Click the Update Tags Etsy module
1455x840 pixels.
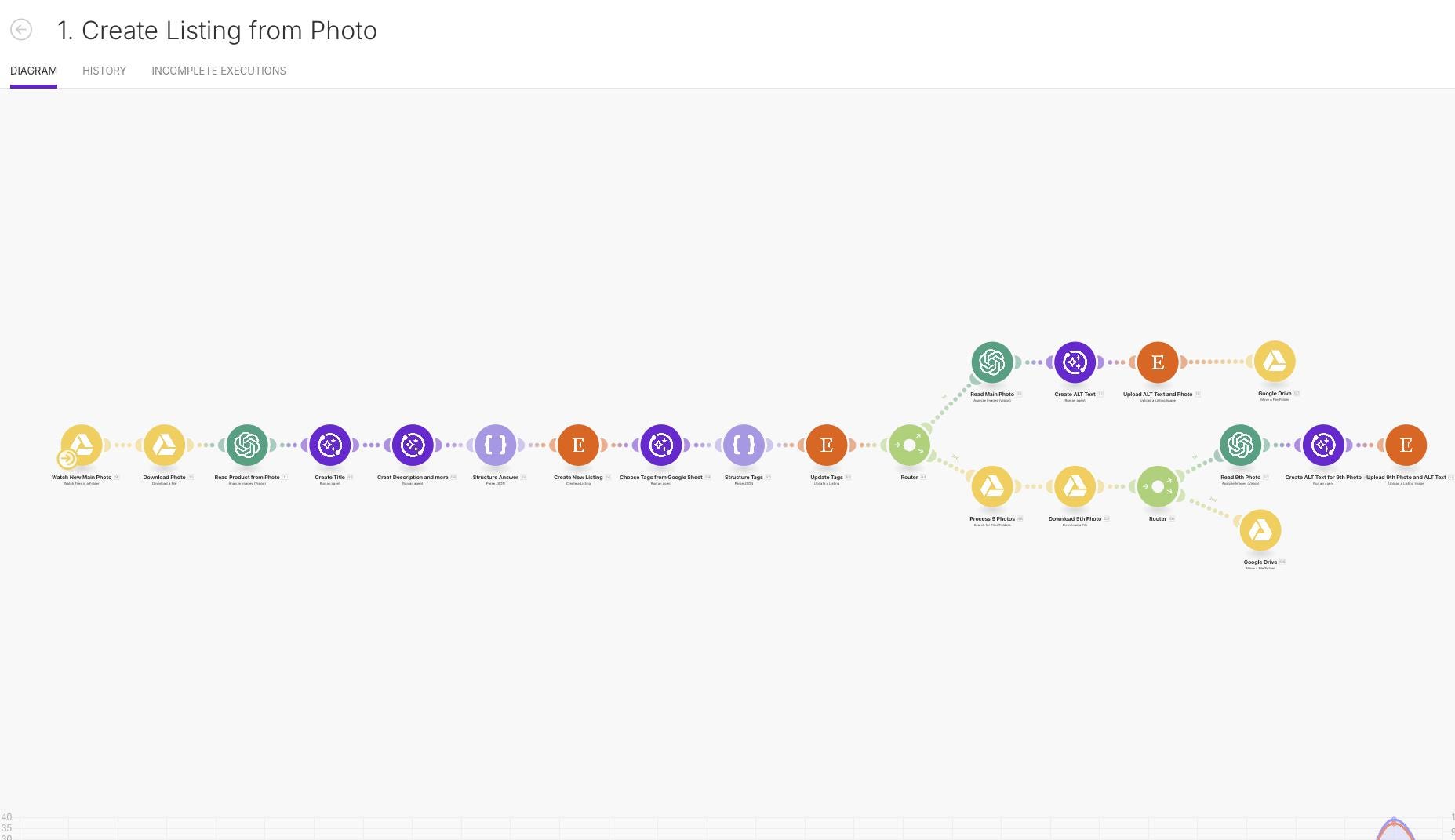pos(827,445)
